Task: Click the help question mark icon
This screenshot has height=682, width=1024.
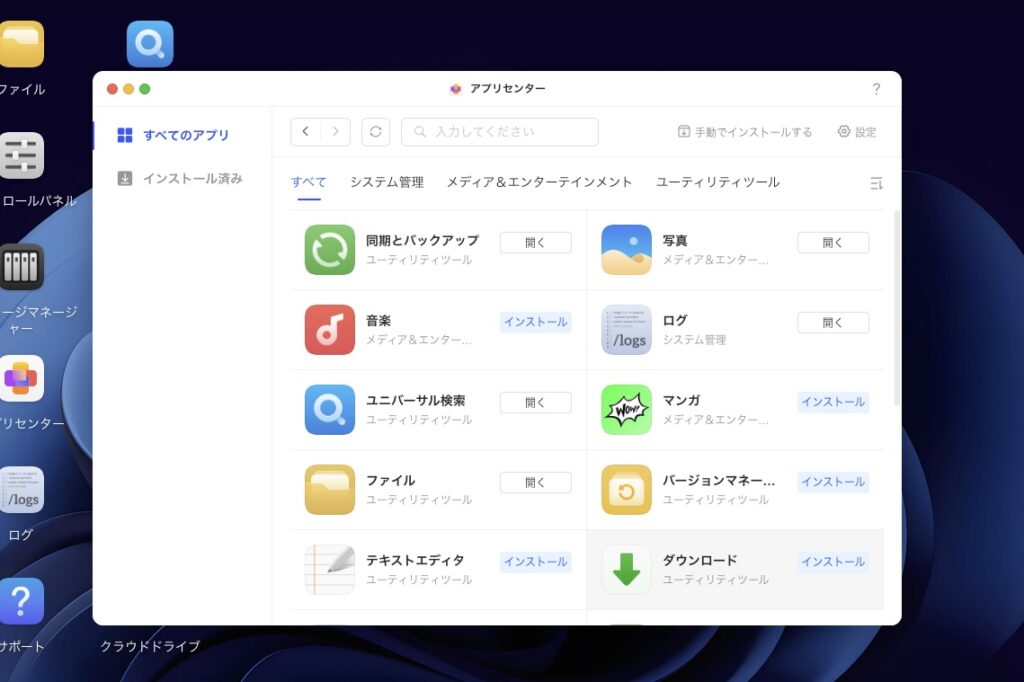Action: [876, 89]
